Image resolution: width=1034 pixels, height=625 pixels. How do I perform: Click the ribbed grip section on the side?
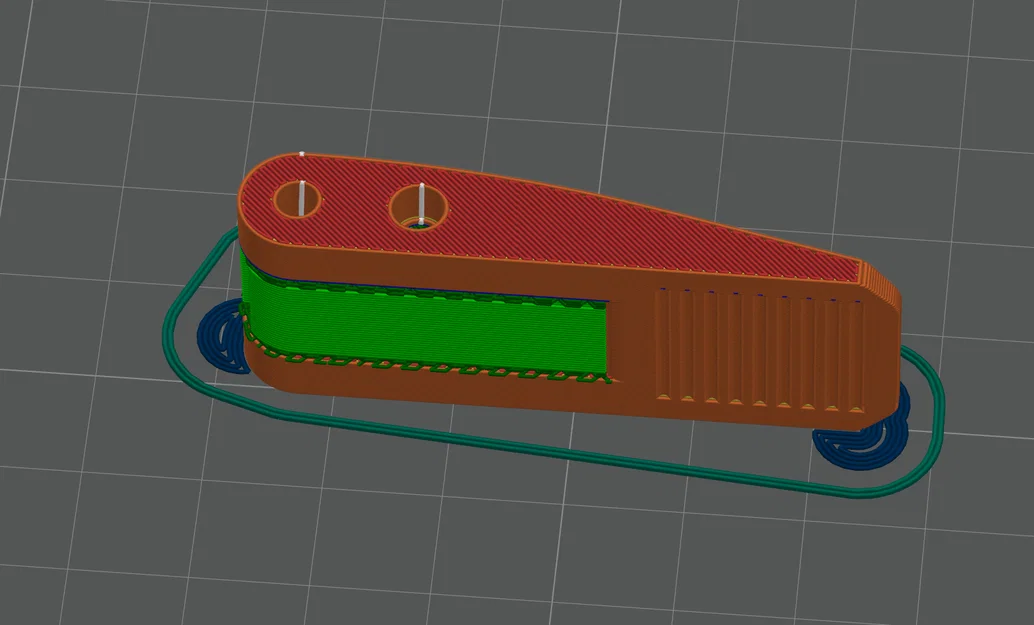760,349
